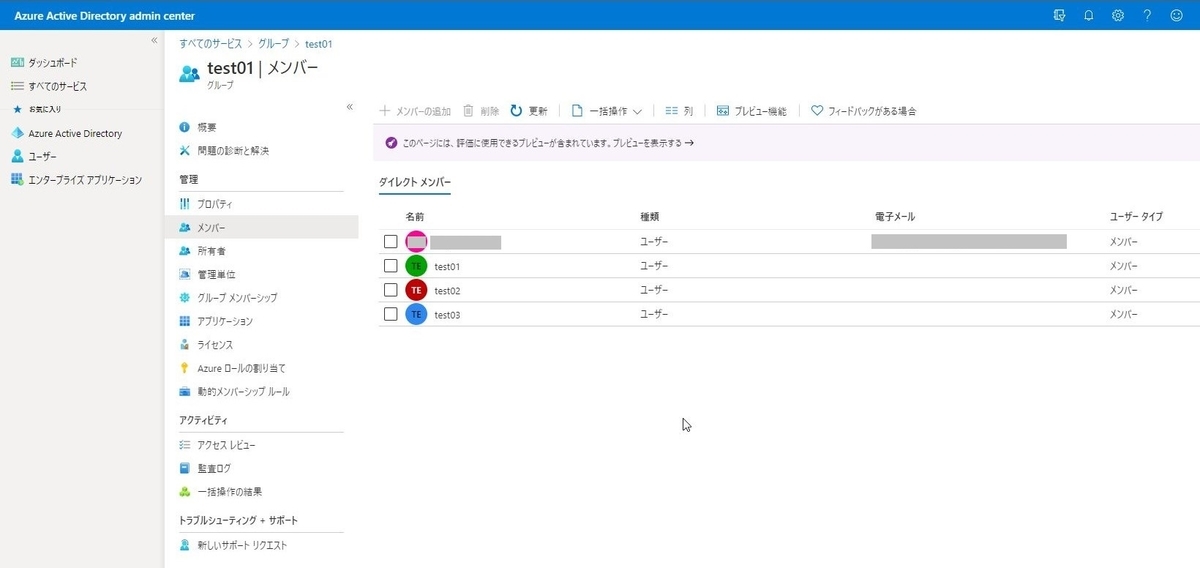Click the 新しいサポート リクエスト icon
Screen dimensions: 1200x568
point(184,545)
